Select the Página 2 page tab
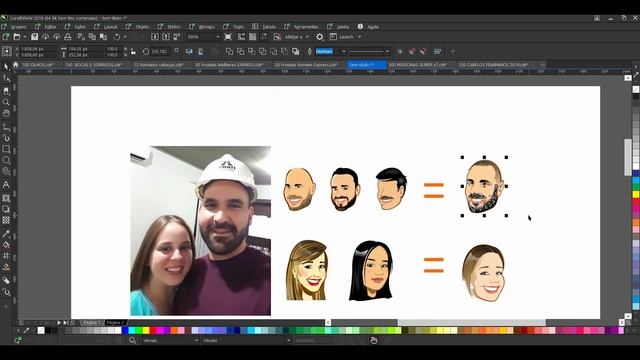The image size is (640, 360). pyautogui.click(x=116, y=322)
